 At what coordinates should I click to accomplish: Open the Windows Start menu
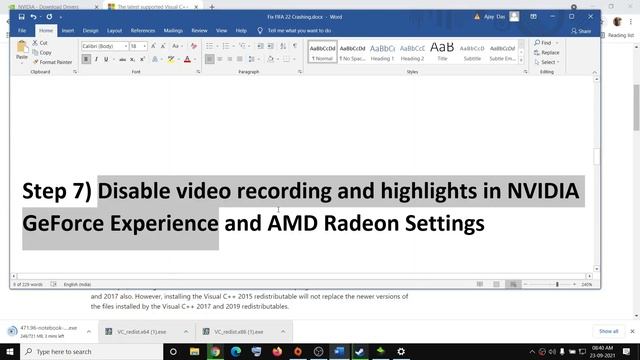coord(10,351)
